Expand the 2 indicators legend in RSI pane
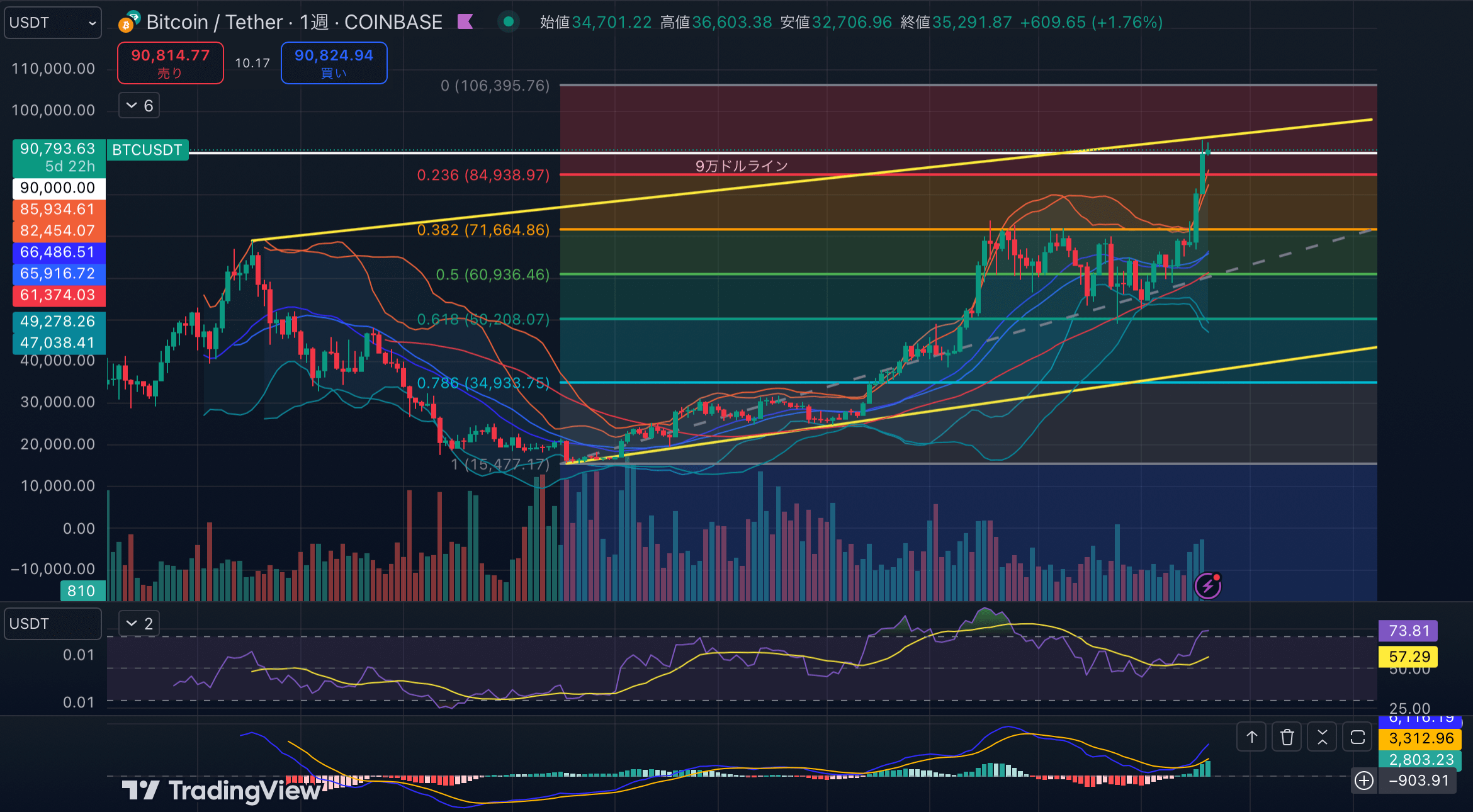This screenshot has height=812, width=1473. pos(139,623)
